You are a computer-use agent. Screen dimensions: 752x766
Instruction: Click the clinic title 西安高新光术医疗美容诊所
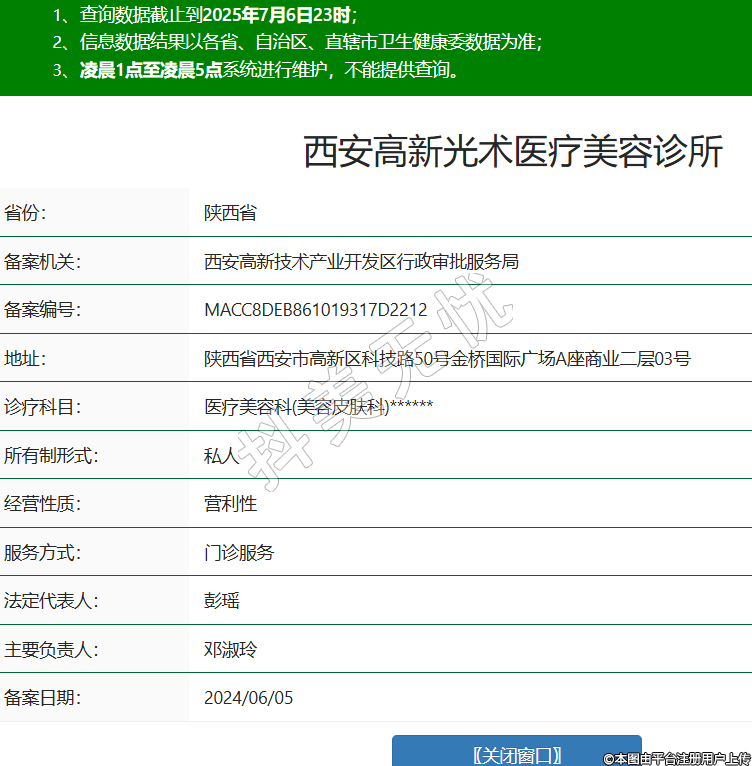click(512, 153)
